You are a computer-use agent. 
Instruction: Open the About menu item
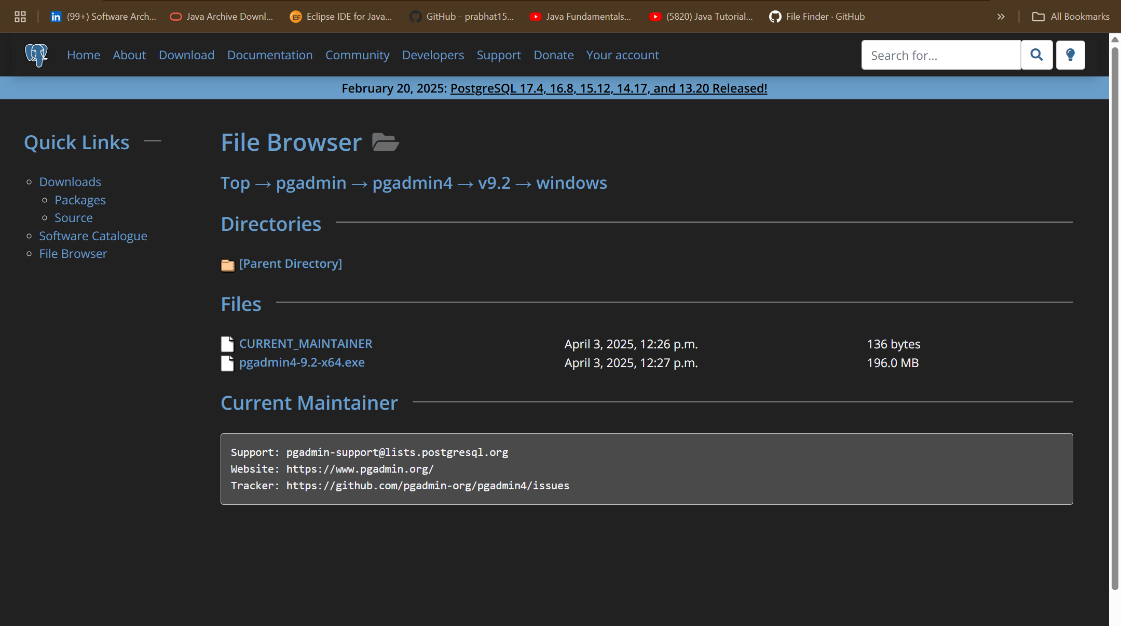pos(129,55)
